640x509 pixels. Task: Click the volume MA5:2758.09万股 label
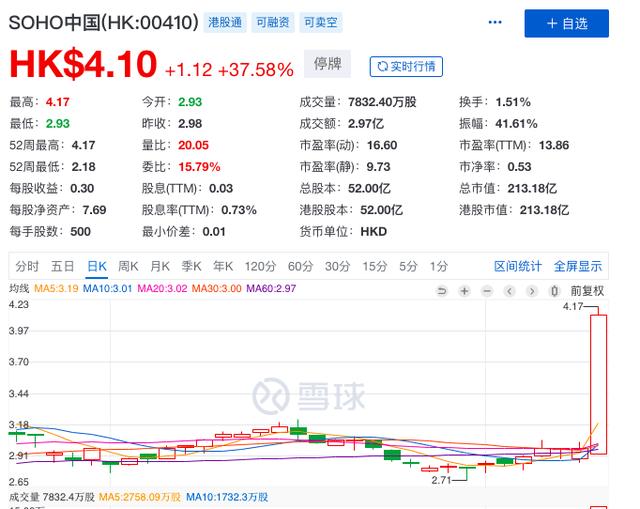140,497
